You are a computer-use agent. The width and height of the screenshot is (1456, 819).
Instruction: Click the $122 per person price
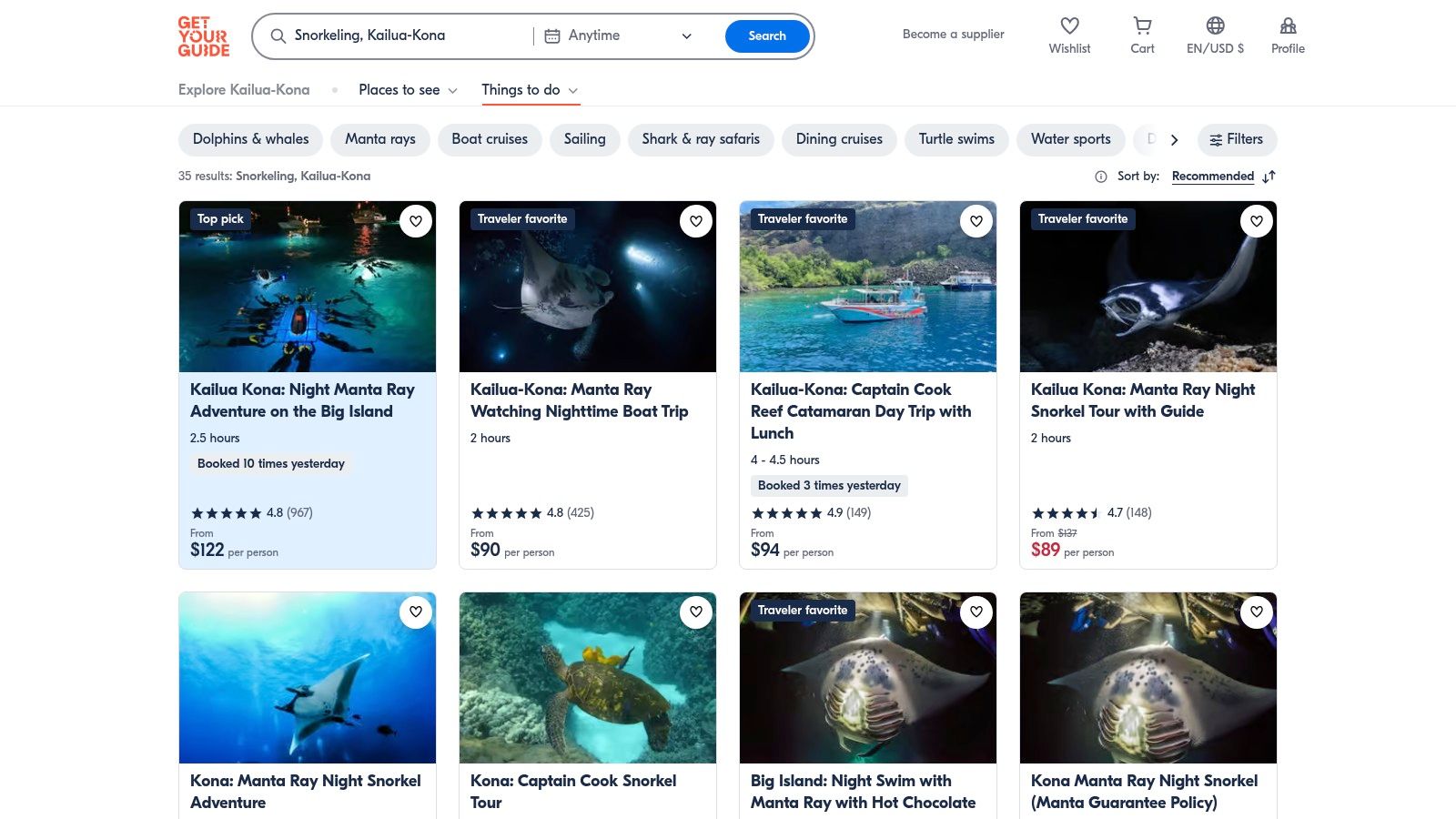coord(234,550)
